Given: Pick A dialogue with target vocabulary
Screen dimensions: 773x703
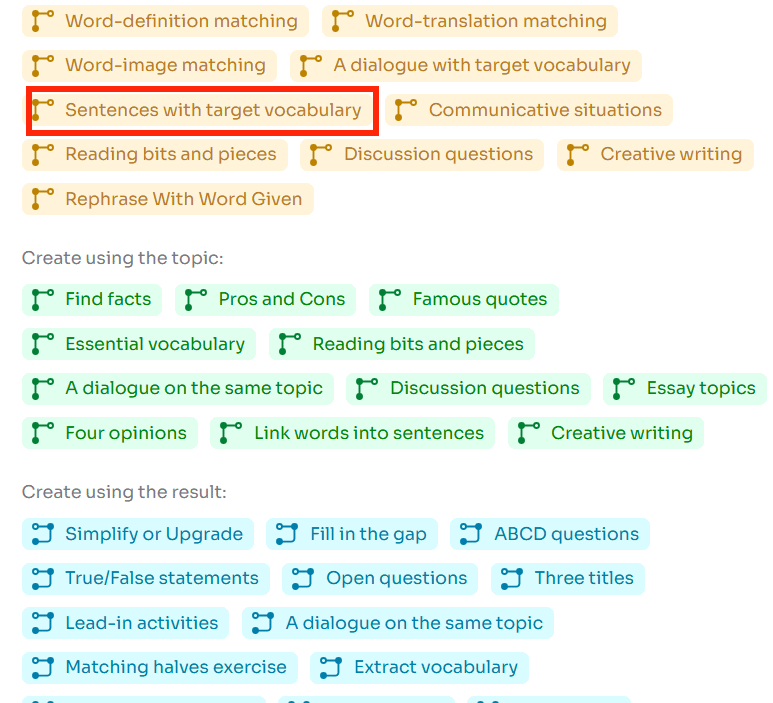Looking at the screenshot, I should pyautogui.click(x=466, y=66).
